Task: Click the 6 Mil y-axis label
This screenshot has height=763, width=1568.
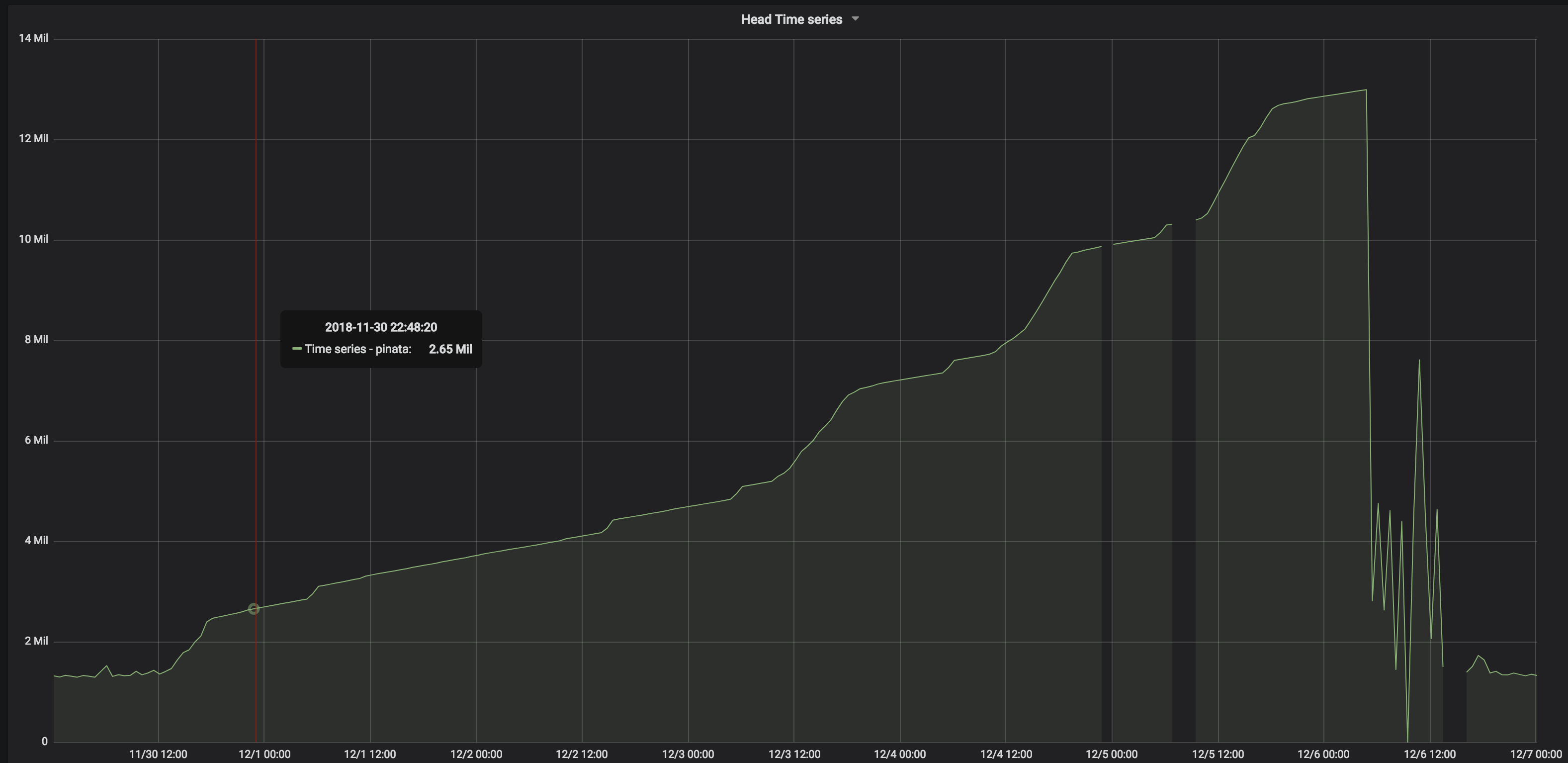Action: (36, 440)
